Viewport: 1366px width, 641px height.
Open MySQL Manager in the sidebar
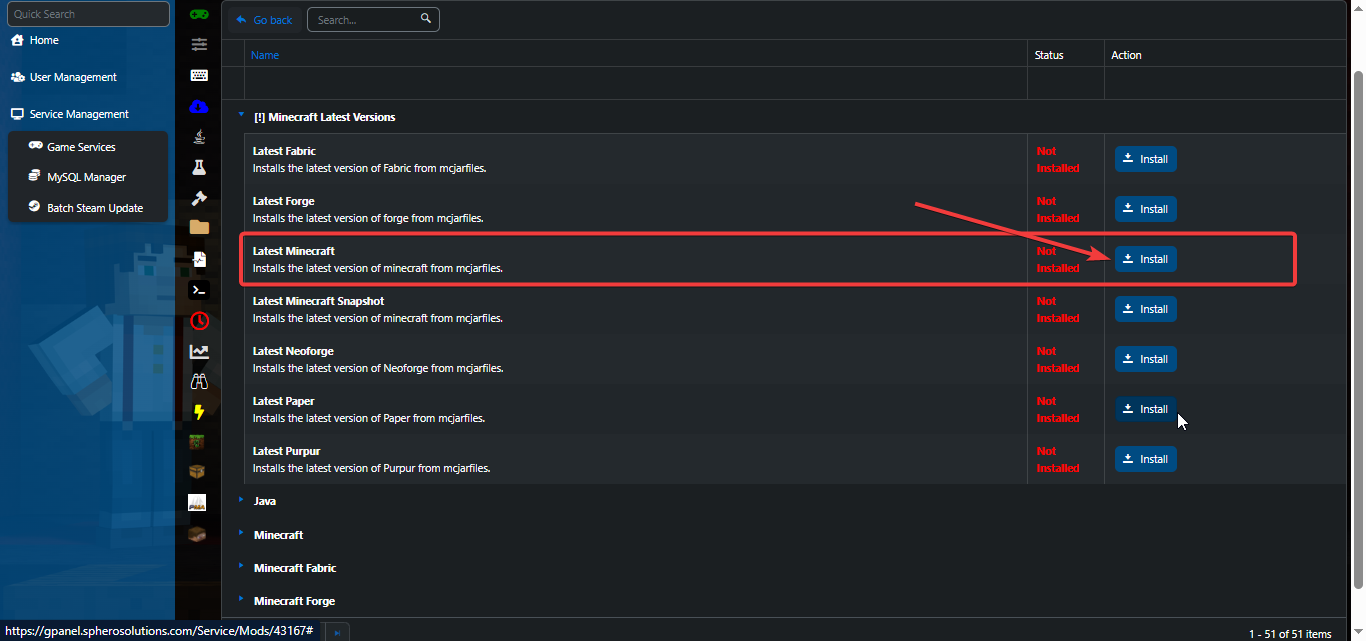[x=86, y=177]
